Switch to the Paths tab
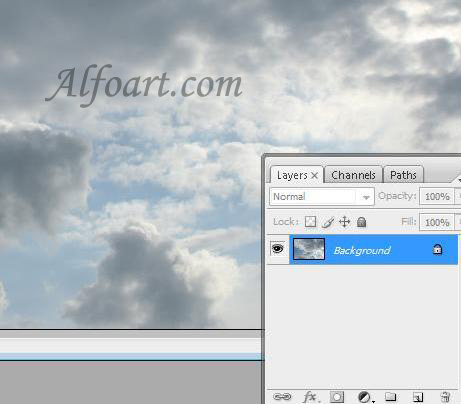 click(403, 175)
